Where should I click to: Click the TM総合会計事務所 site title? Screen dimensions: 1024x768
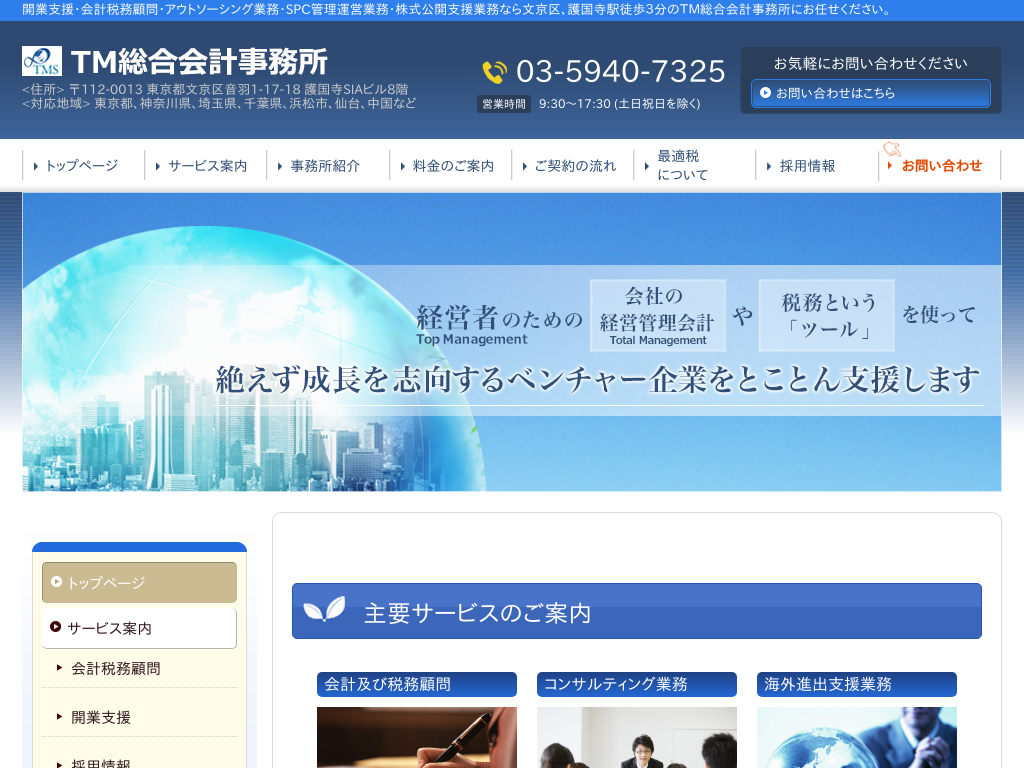(x=199, y=62)
